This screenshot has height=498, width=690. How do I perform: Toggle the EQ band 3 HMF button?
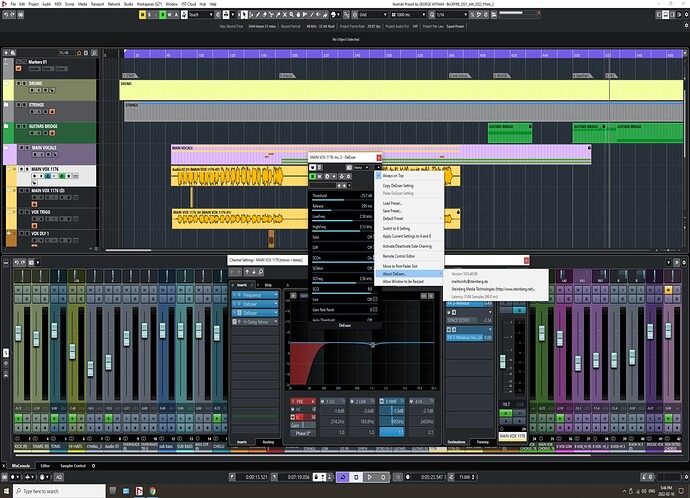coord(382,401)
